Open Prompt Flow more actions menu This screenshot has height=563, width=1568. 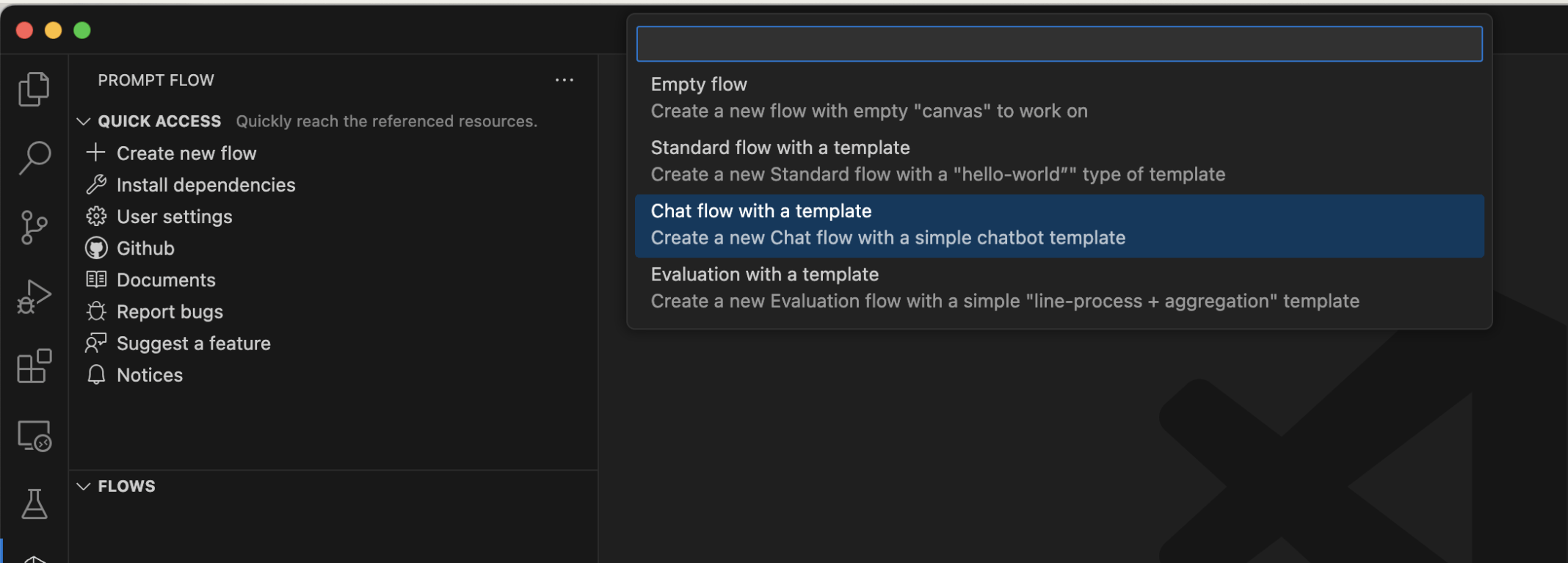(x=564, y=80)
